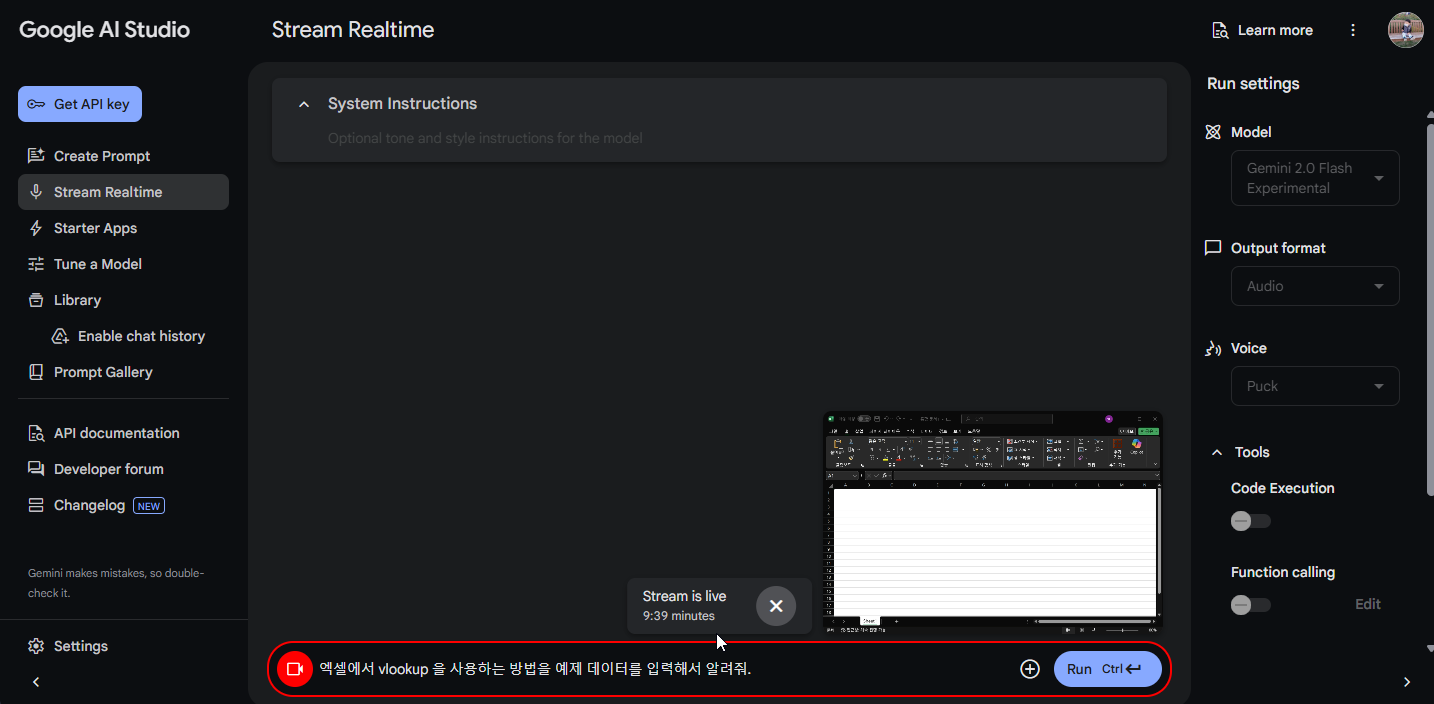This screenshot has width=1434, height=704.
Task: Toggle the Function calling switch
Action: (1250, 605)
